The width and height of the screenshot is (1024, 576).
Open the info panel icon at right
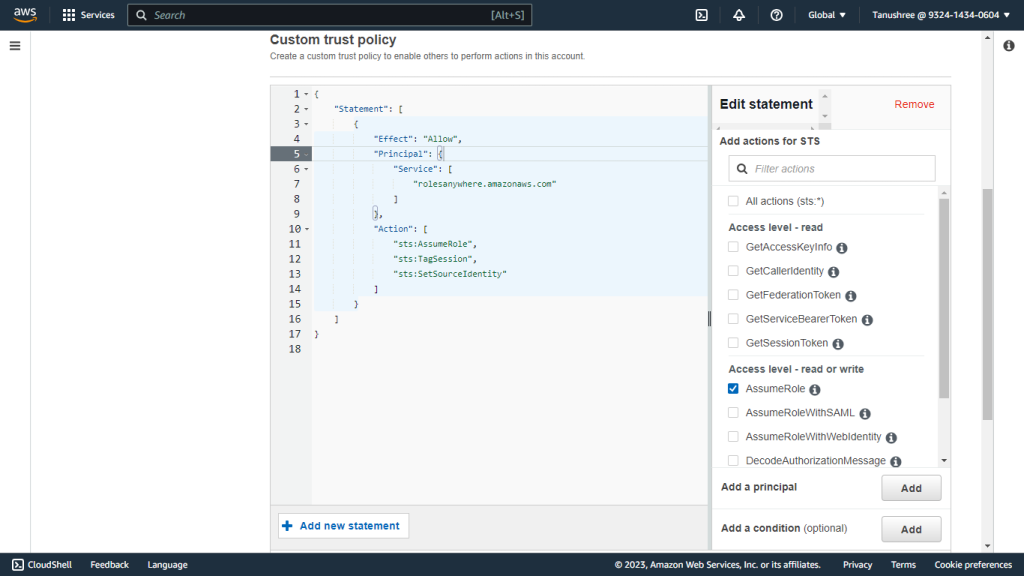point(1008,46)
